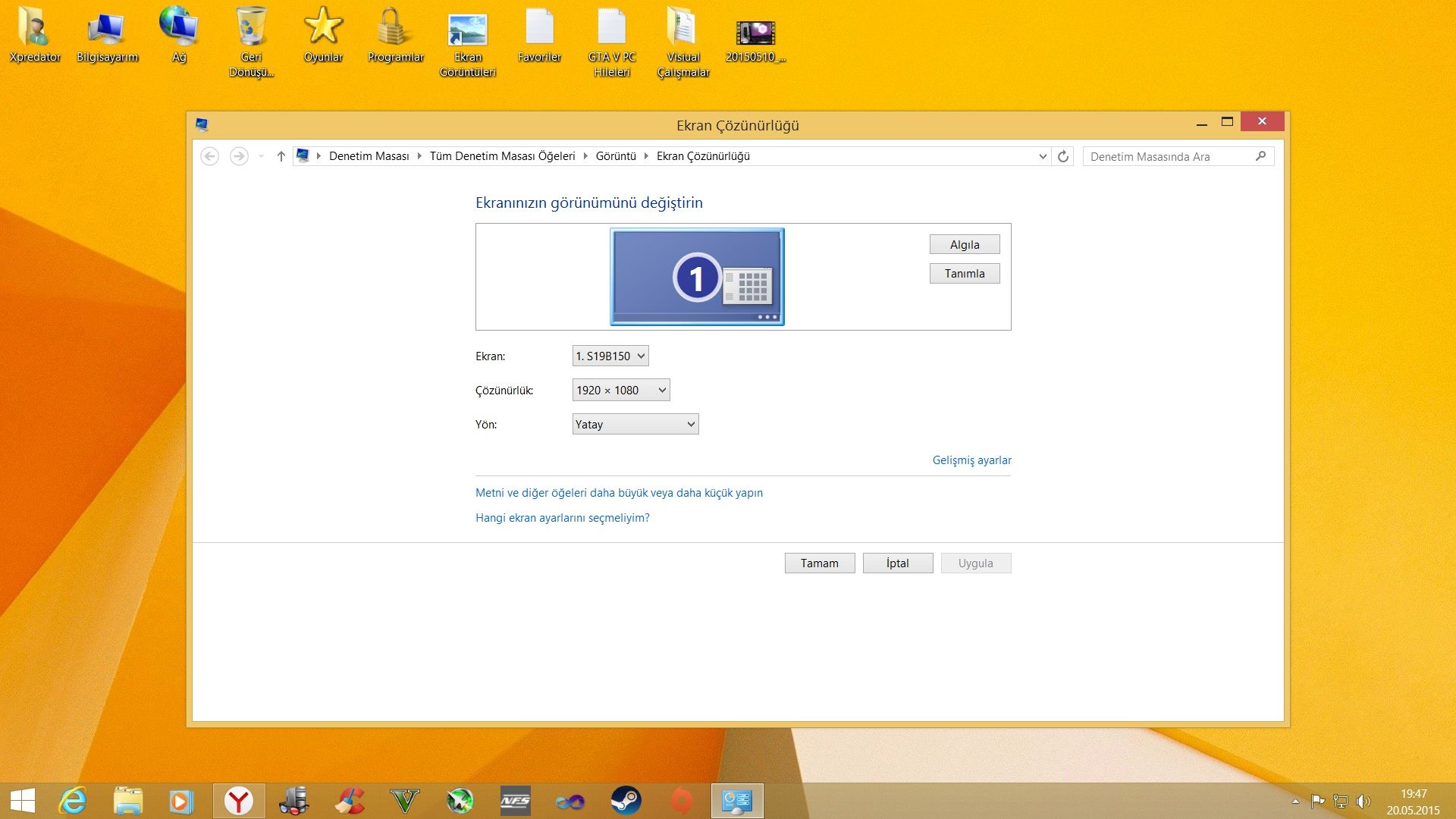Select Denetim Masası breadcrumb item
This screenshot has height=819, width=1456.
point(369,156)
